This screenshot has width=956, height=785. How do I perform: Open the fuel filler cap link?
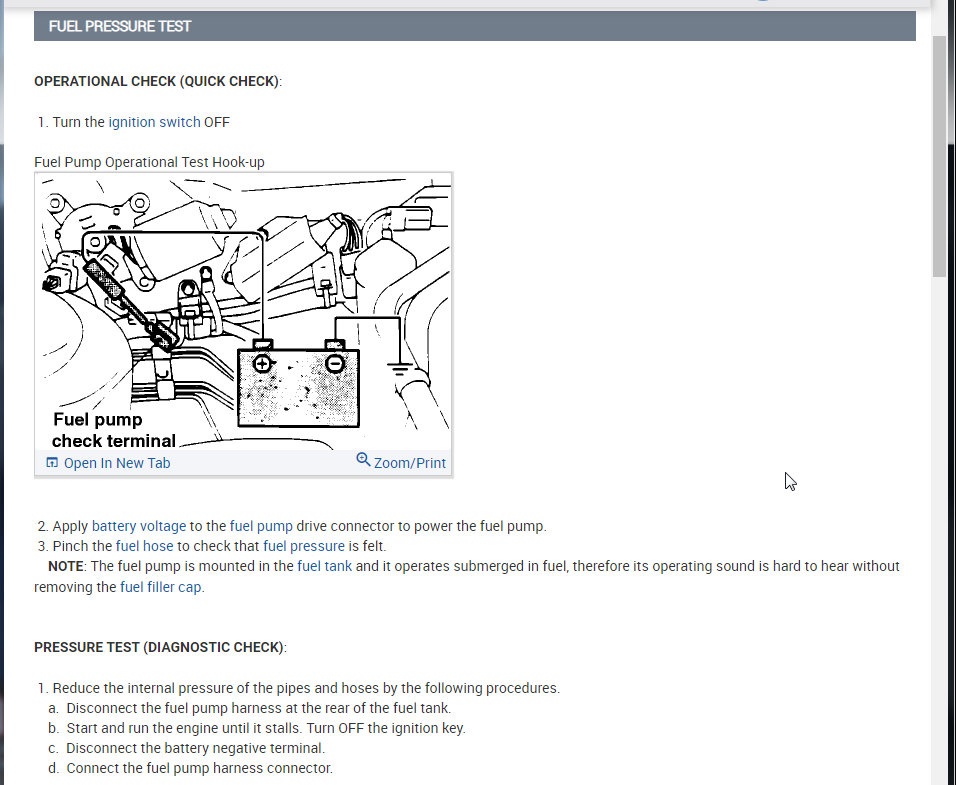click(161, 587)
